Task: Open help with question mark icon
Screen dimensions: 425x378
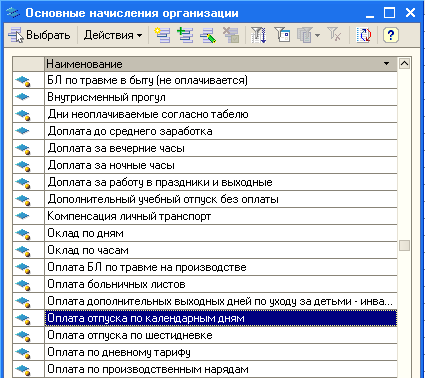Action: pyautogui.click(x=390, y=35)
